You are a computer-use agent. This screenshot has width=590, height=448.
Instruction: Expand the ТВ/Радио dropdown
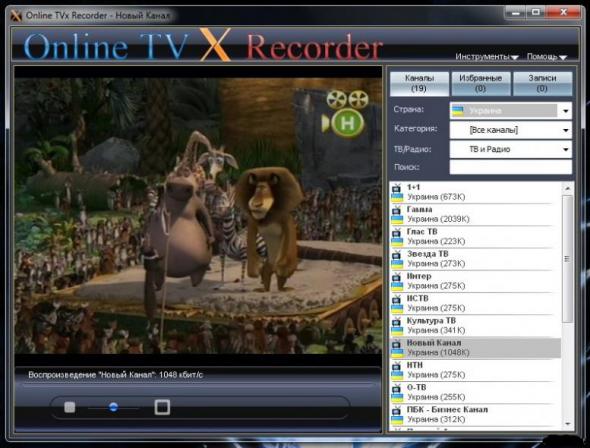click(x=566, y=149)
